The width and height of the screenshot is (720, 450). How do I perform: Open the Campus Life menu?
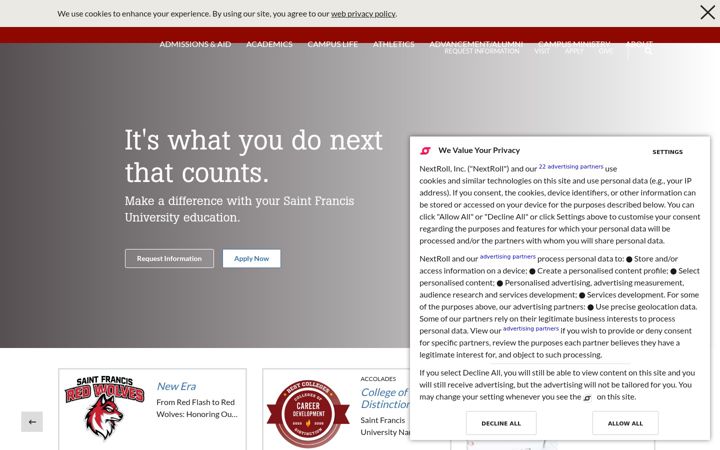pos(332,44)
